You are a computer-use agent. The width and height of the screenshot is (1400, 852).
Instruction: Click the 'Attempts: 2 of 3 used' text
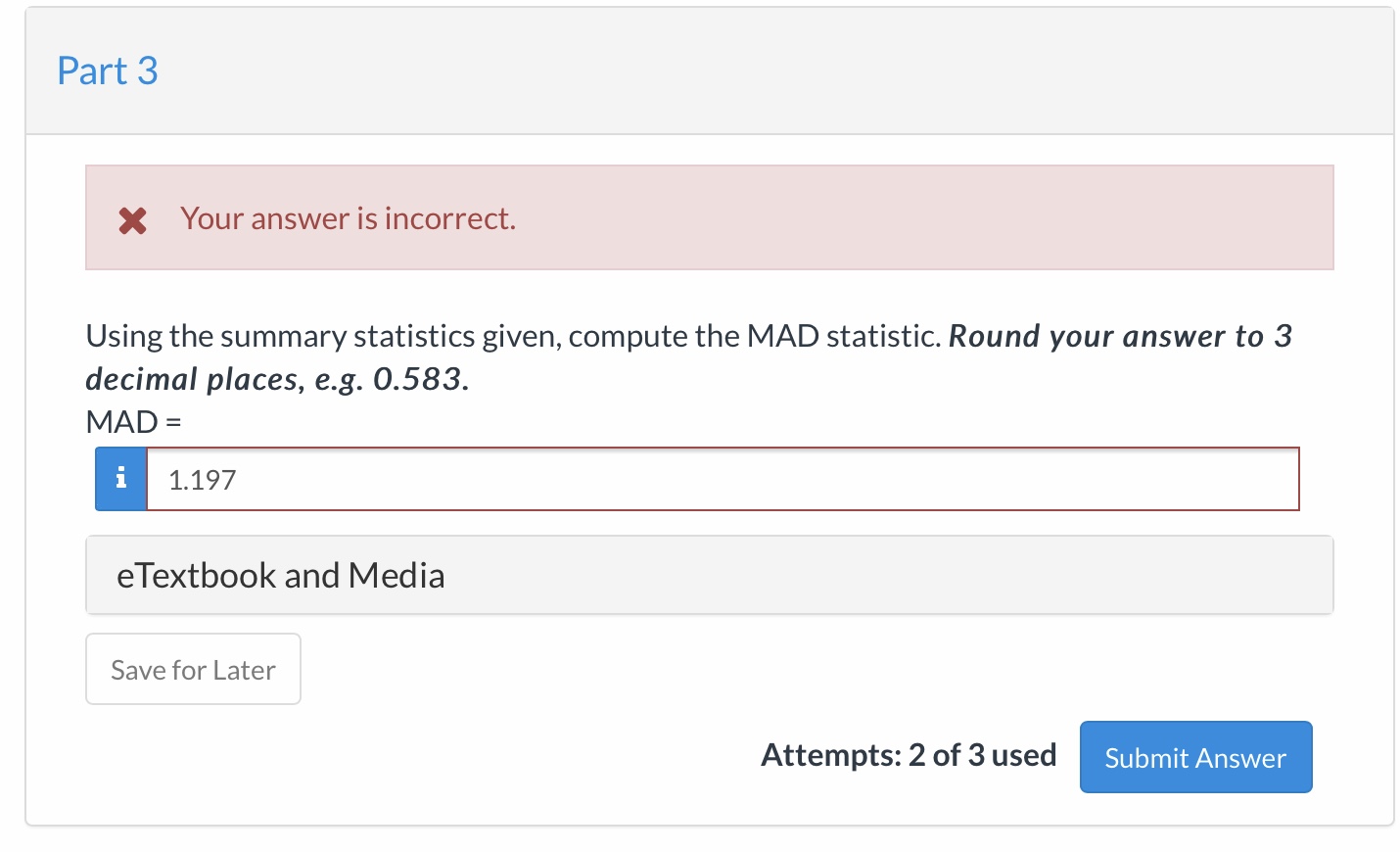(x=909, y=755)
